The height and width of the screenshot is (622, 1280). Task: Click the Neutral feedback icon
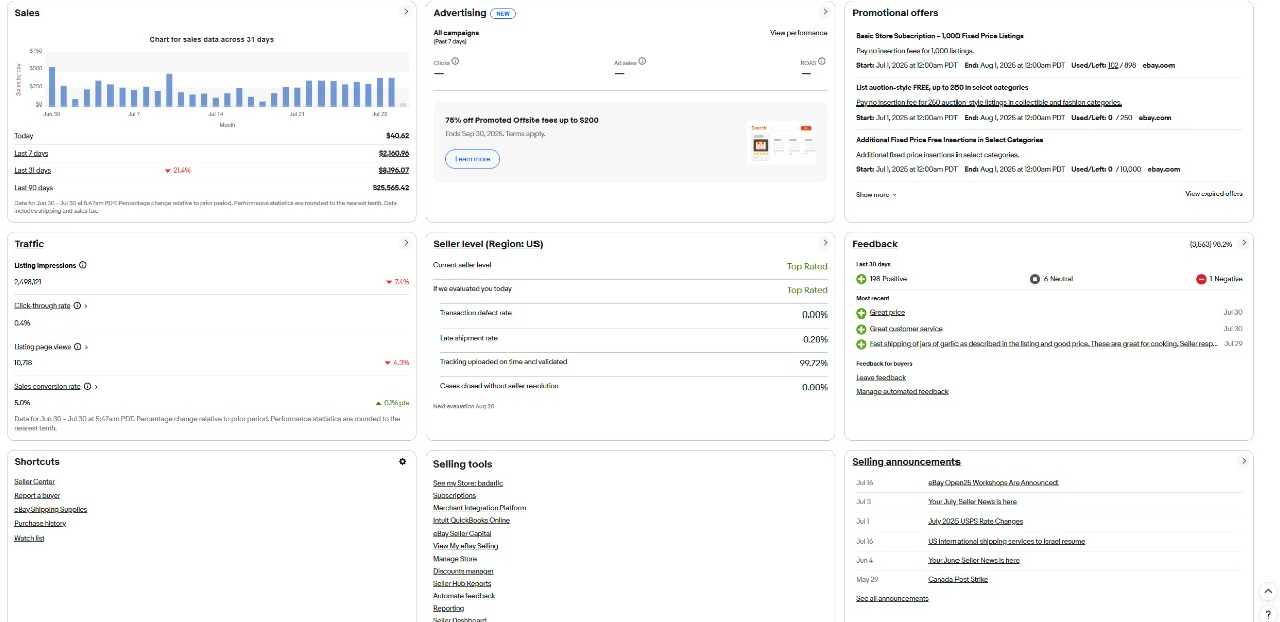tap(1035, 279)
